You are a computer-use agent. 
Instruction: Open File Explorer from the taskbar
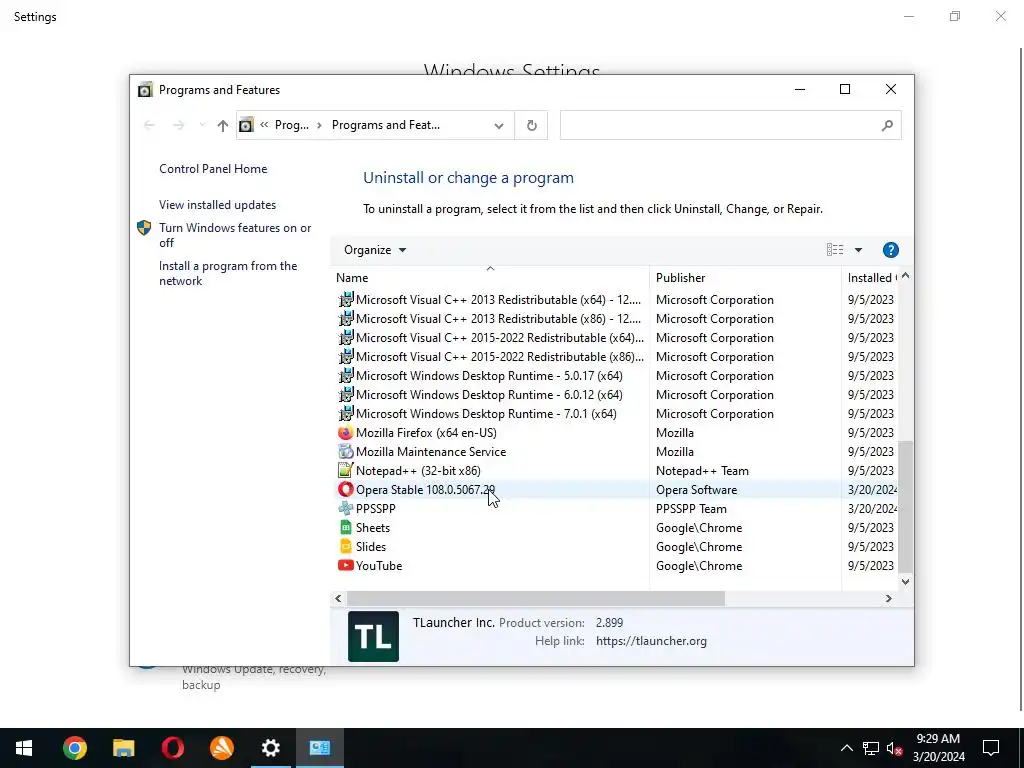123,748
